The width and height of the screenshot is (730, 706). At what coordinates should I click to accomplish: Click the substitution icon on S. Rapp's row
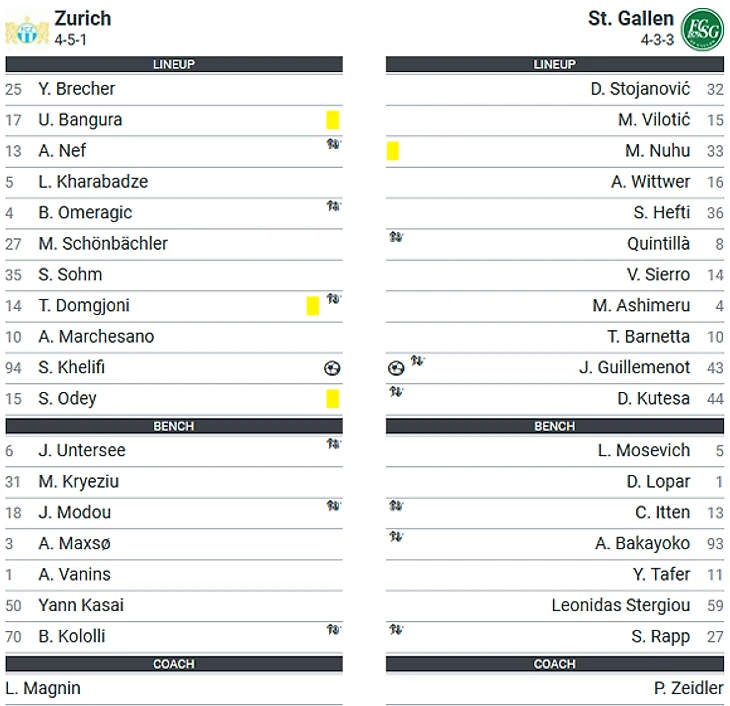point(396,630)
